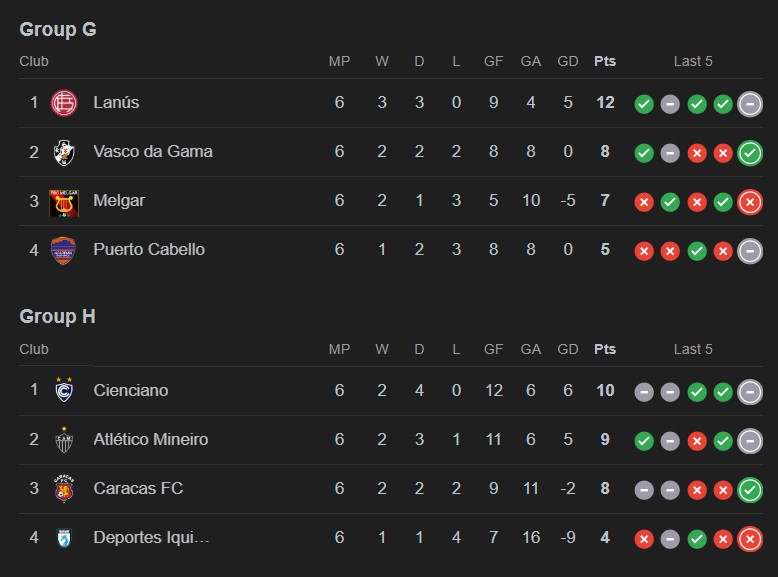Click Caracas FC's latest win result icon
This screenshot has height=577, width=778.
pos(750,490)
